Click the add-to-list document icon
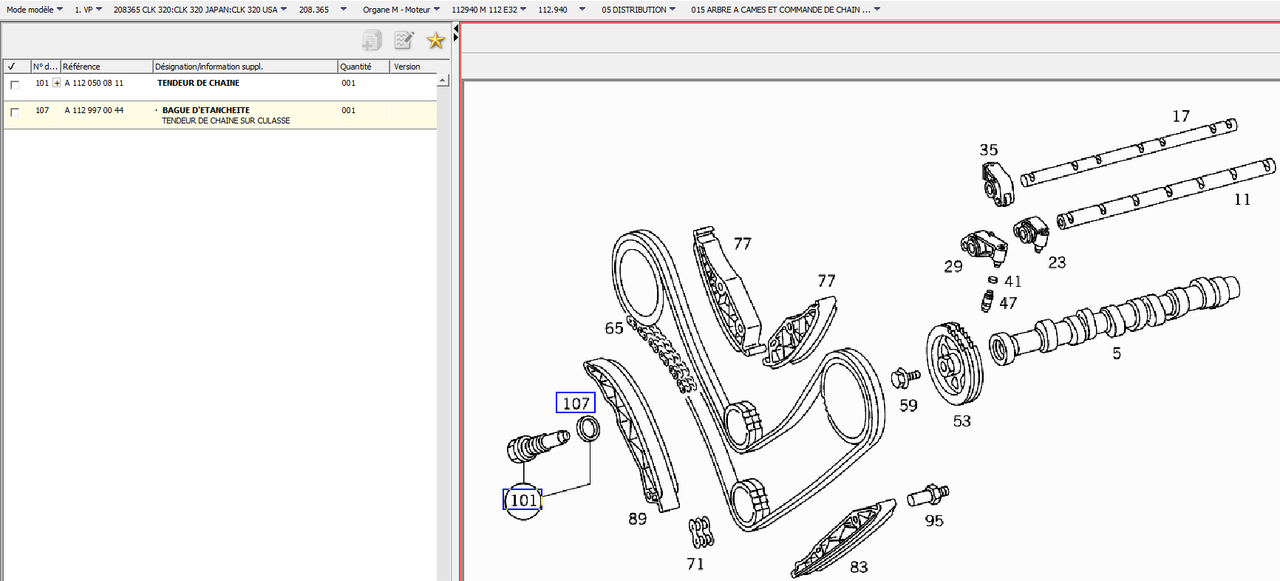1280x581 pixels. point(372,40)
